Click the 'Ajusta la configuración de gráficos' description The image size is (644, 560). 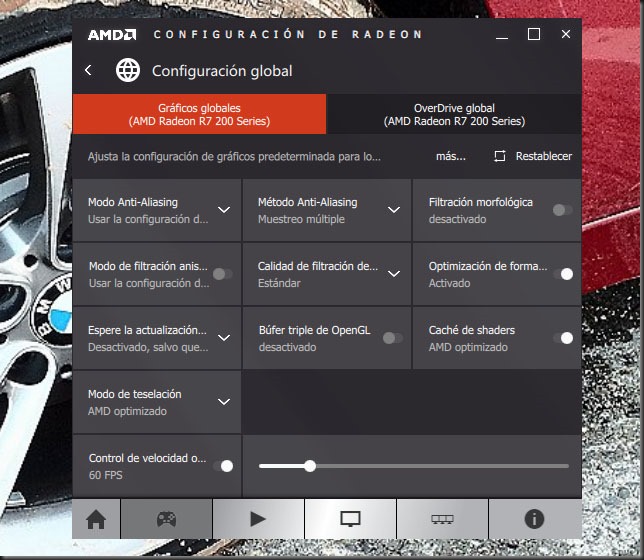point(234,157)
